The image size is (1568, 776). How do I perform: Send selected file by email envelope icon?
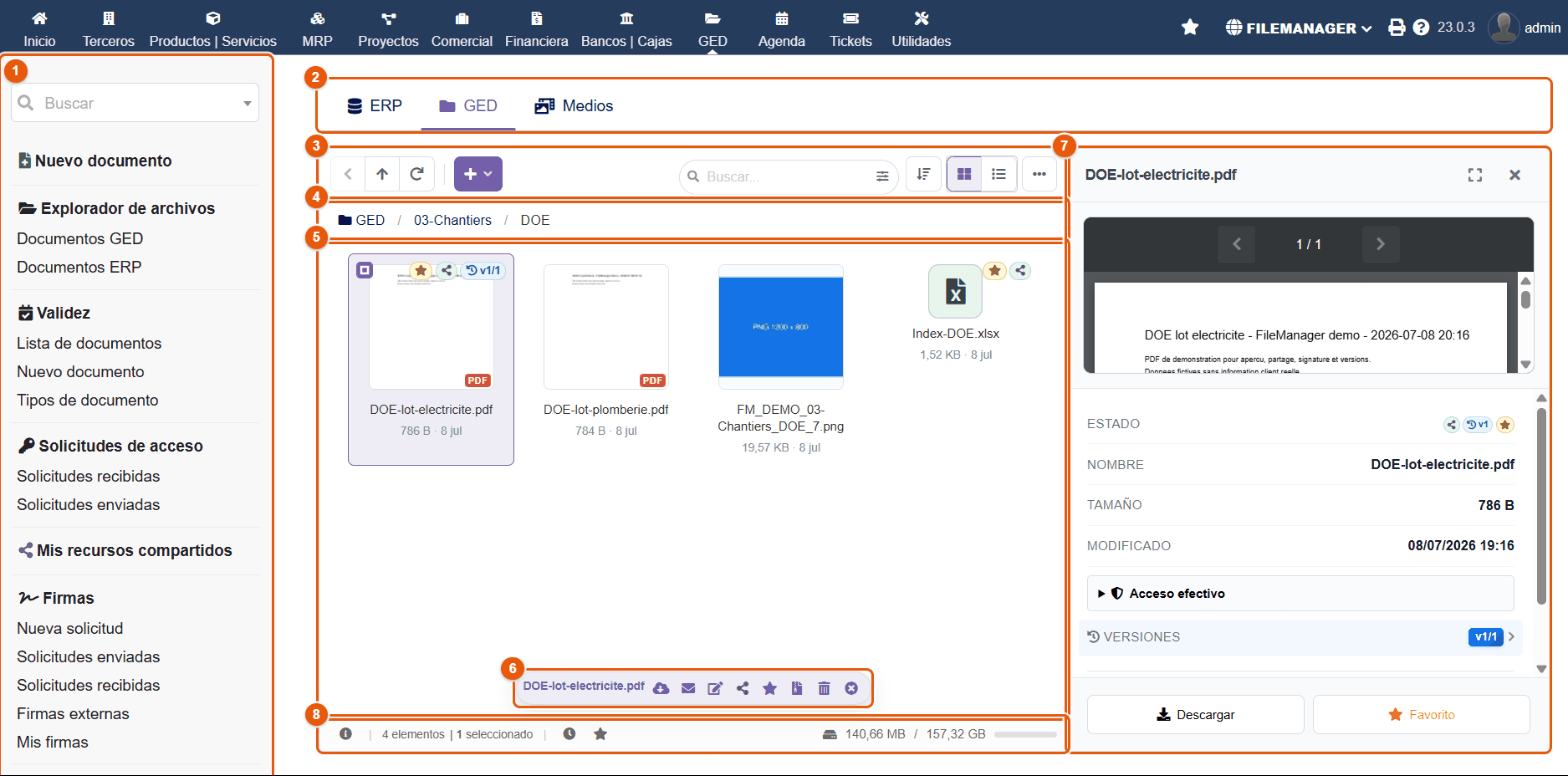(688, 688)
